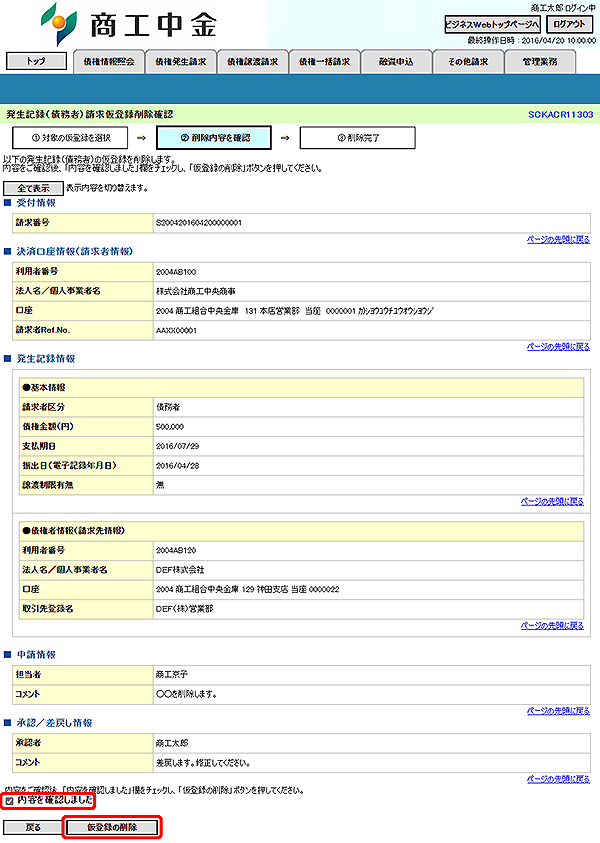
Task: Click the 受付情報 section heading
Action: tap(36, 203)
